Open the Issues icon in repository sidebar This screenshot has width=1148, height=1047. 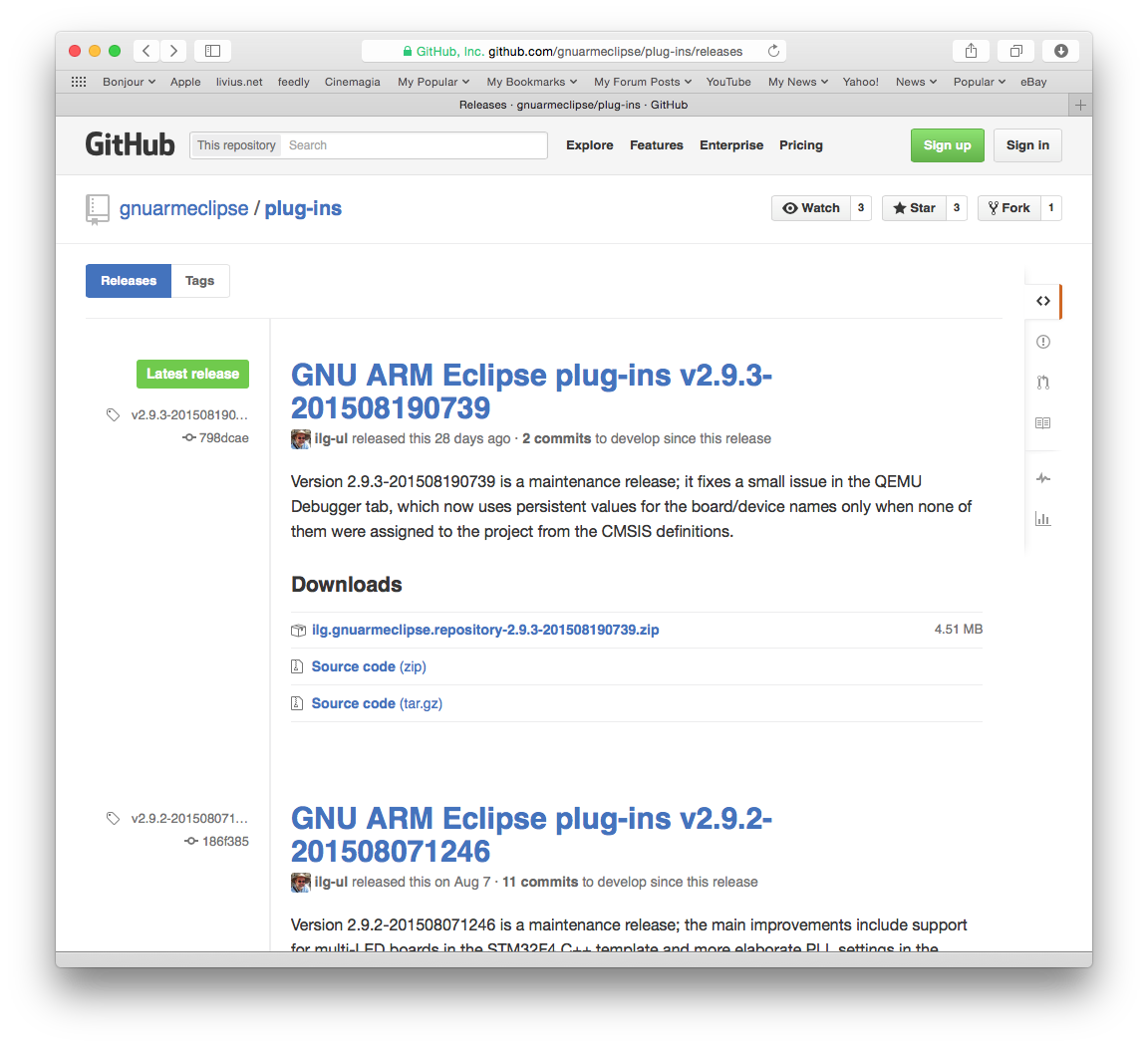[x=1043, y=342]
